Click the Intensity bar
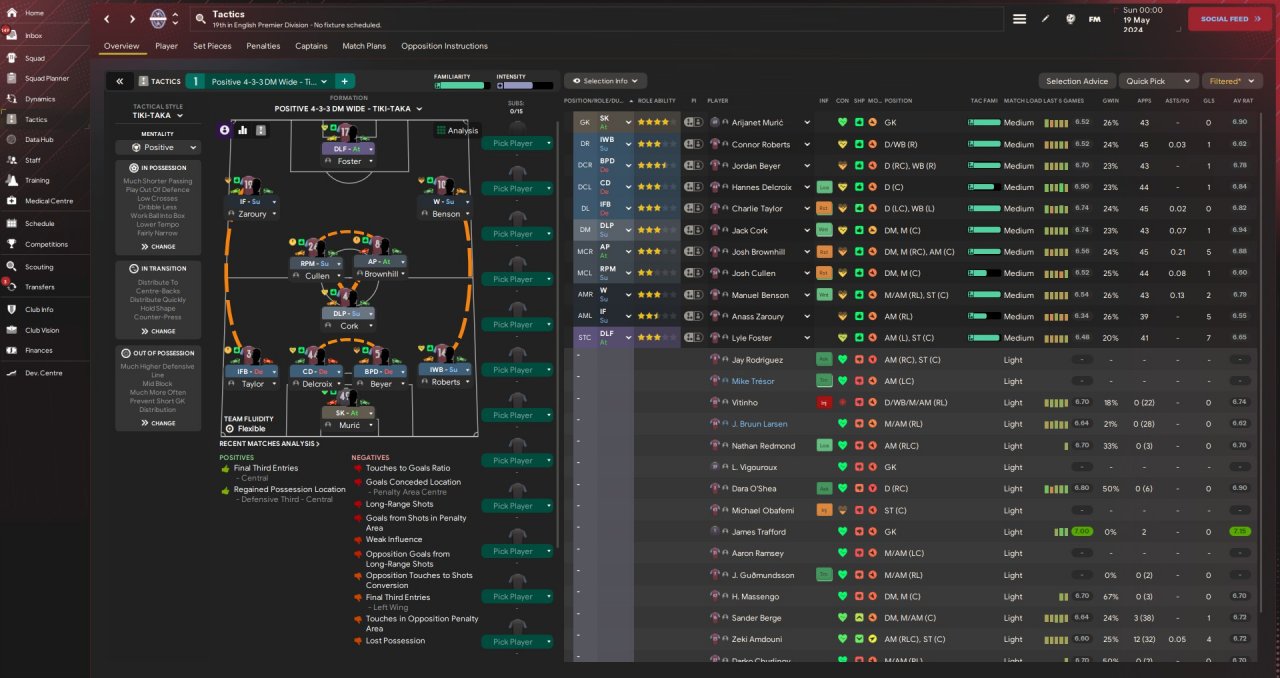 (524, 86)
